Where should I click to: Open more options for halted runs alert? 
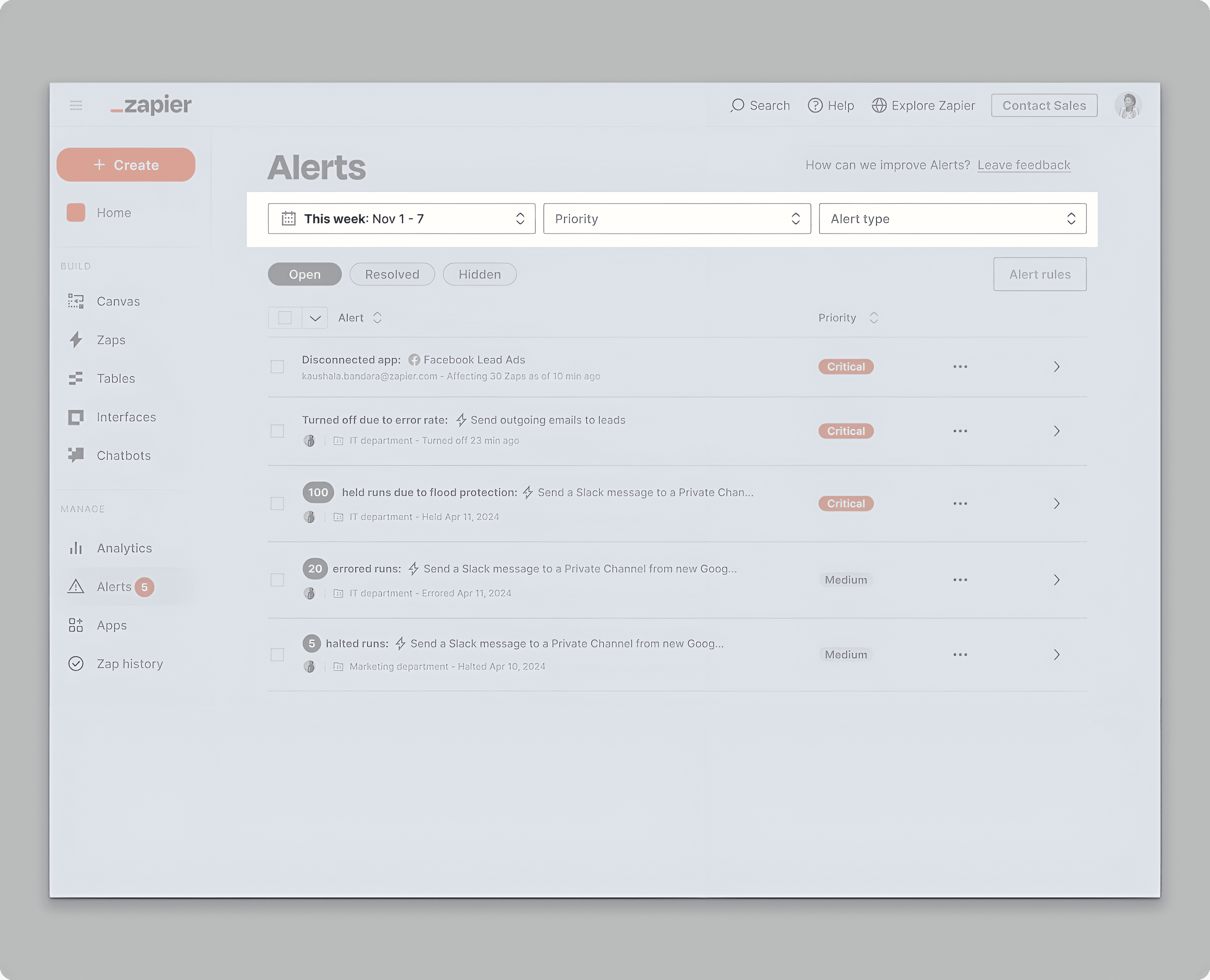coord(960,655)
